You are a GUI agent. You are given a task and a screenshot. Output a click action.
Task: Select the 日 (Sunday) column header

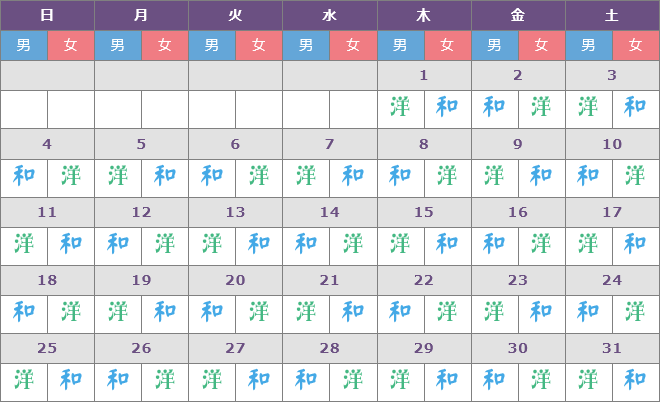47,15
